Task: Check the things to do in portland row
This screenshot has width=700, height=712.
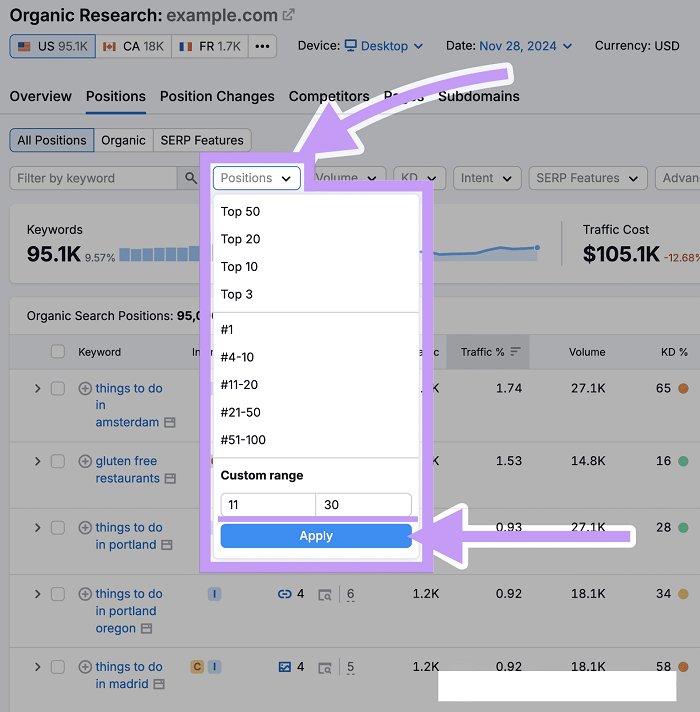Action: point(58,528)
